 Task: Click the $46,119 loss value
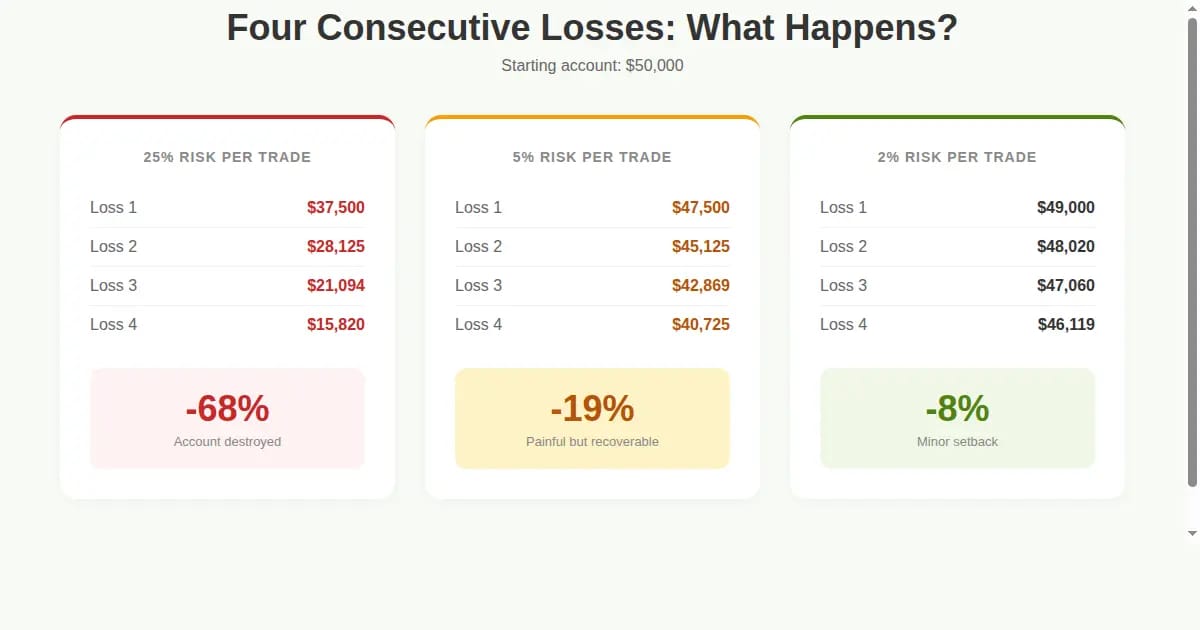pos(1065,325)
